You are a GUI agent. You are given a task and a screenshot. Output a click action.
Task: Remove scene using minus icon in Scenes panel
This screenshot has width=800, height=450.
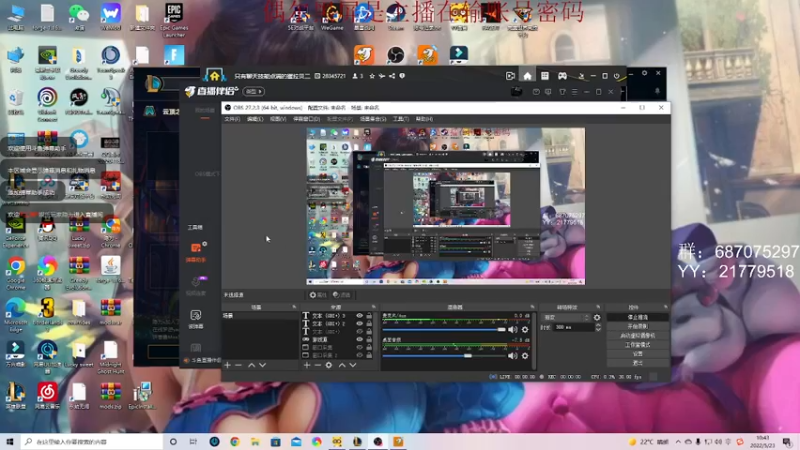coord(238,365)
